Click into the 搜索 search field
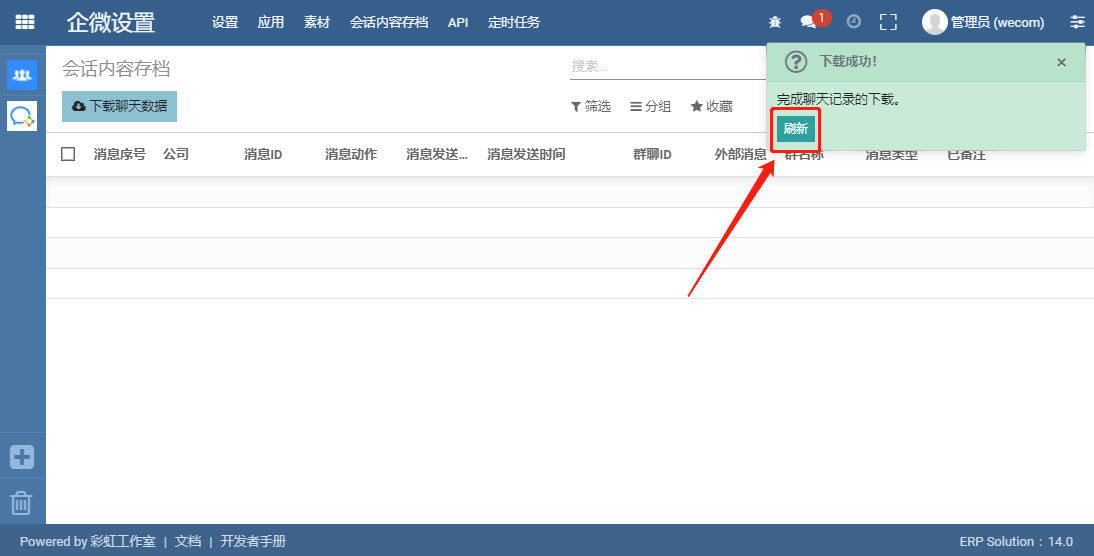 coord(668,66)
